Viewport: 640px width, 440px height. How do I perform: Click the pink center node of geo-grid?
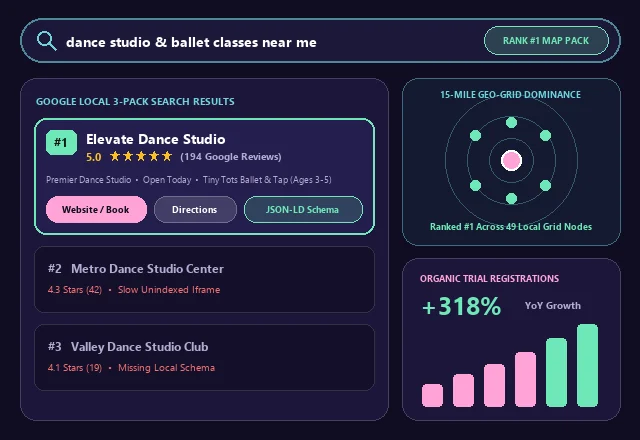tap(511, 160)
